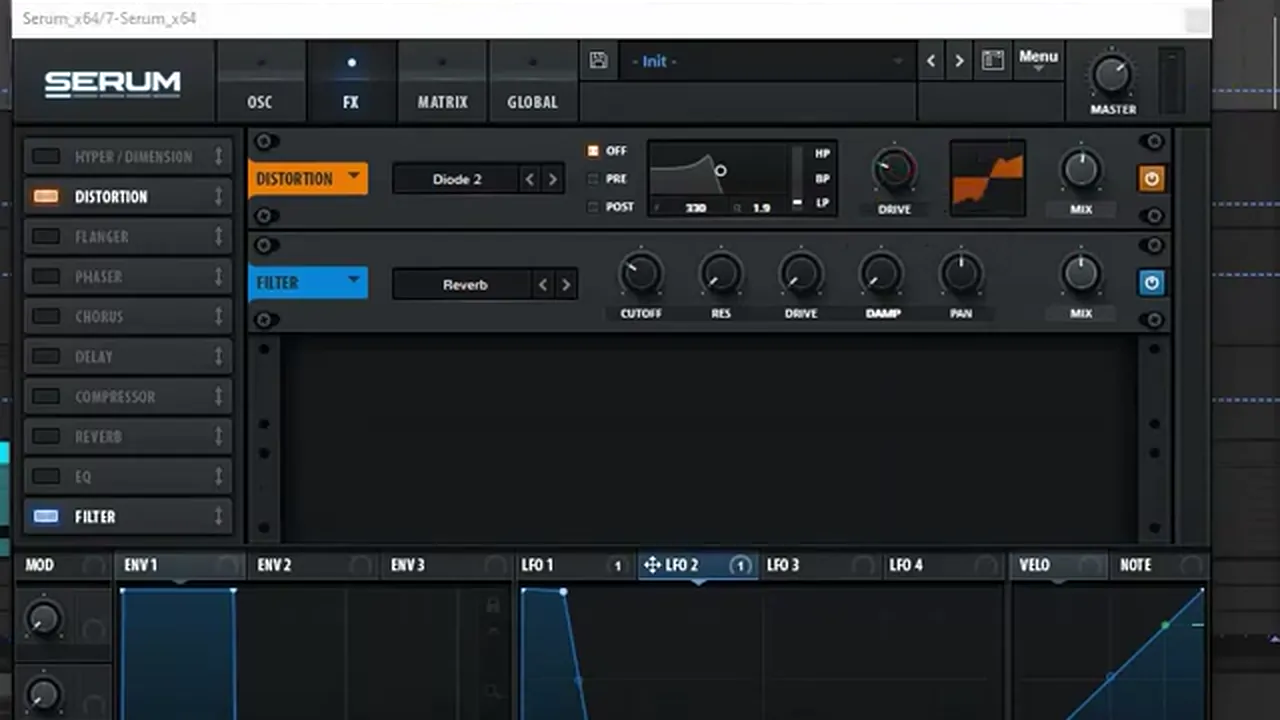Click the MASTER volume knob

click(1111, 75)
